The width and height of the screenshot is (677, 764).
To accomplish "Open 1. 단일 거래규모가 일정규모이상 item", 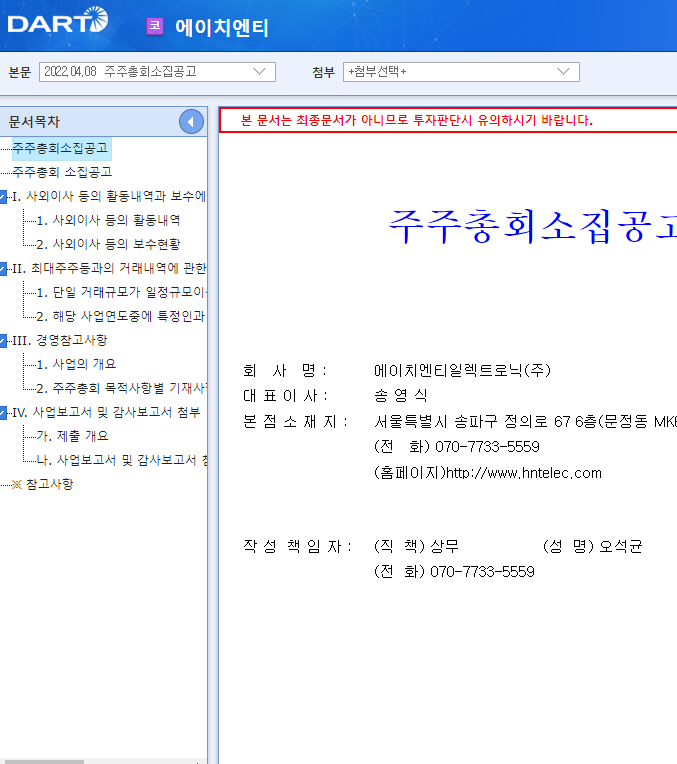I will pyautogui.click(x=122, y=292).
